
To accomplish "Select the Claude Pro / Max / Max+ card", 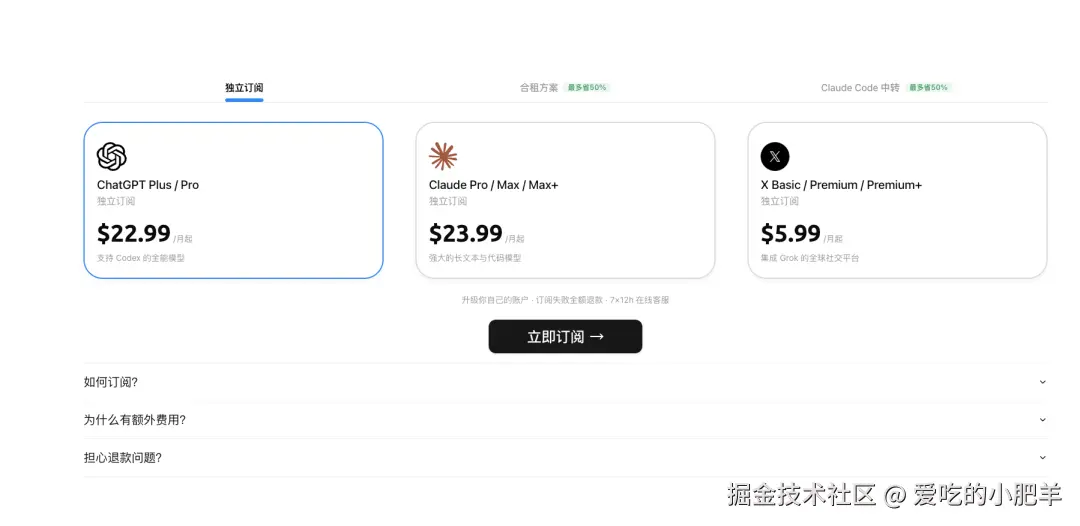I will [x=565, y=200].
